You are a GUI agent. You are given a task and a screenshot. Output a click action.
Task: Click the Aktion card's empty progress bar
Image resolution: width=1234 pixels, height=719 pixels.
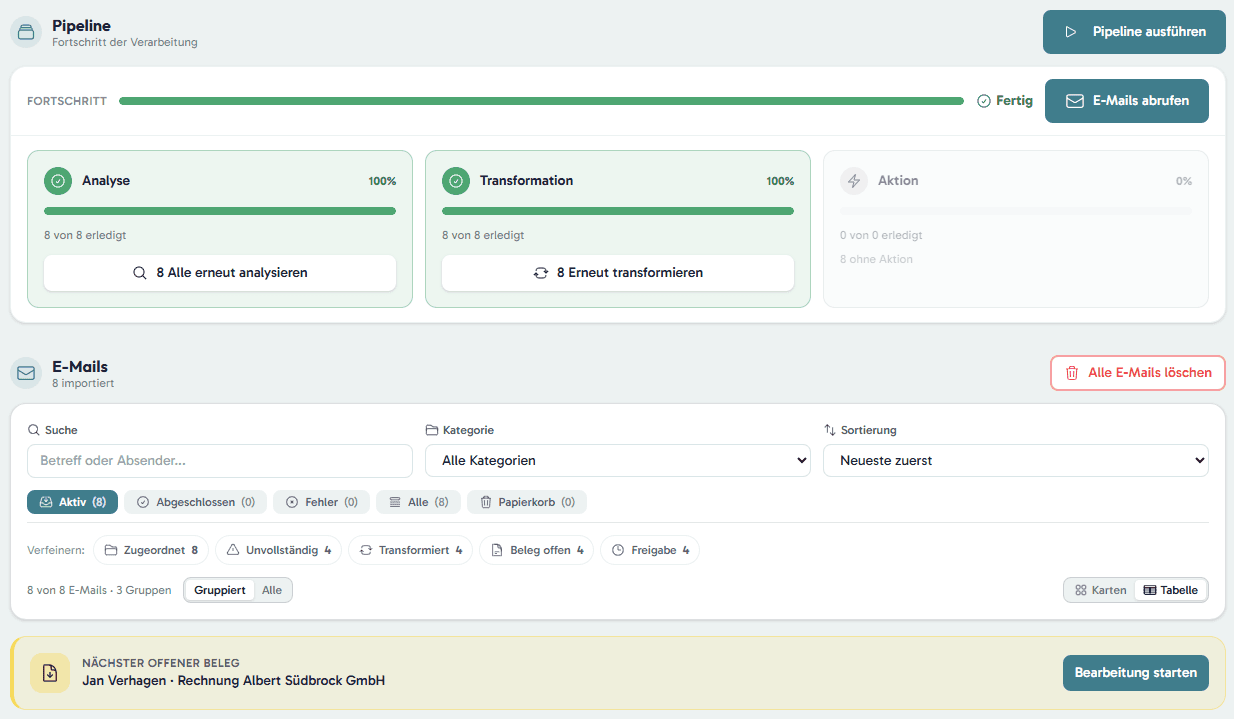pos(1016,211)
